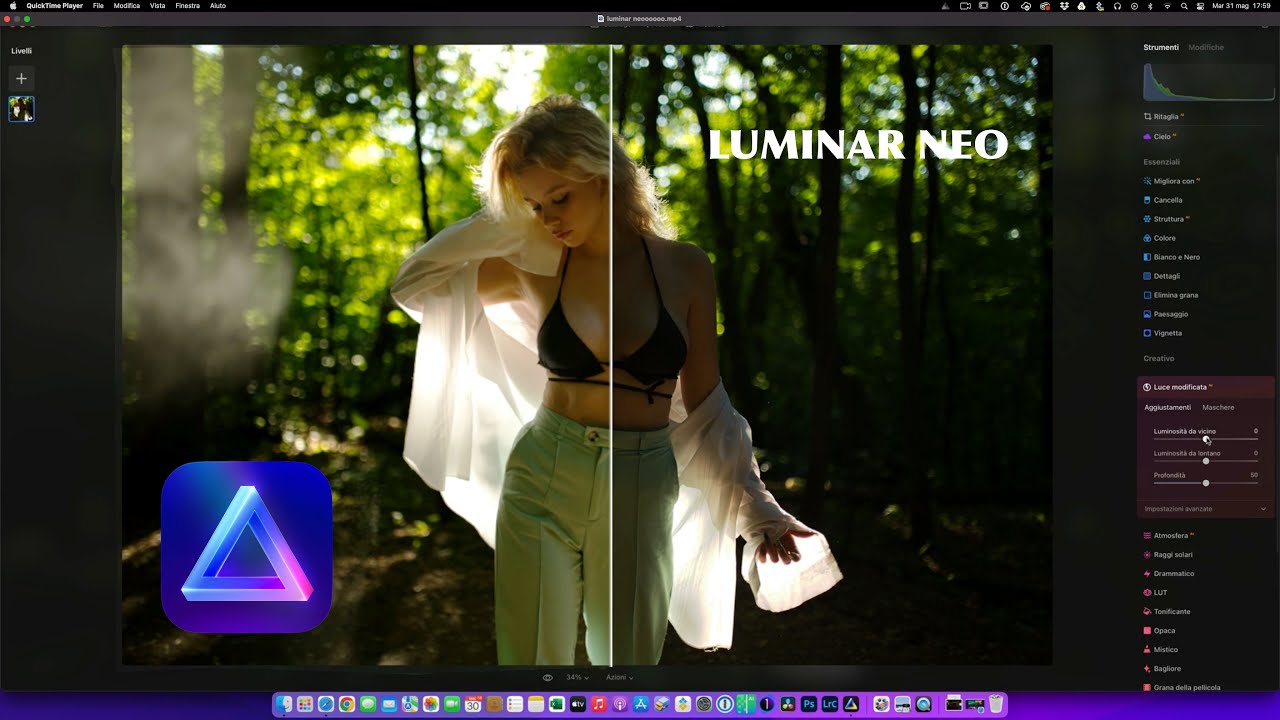Open the Atmosfera tool

coord(1170,536)
